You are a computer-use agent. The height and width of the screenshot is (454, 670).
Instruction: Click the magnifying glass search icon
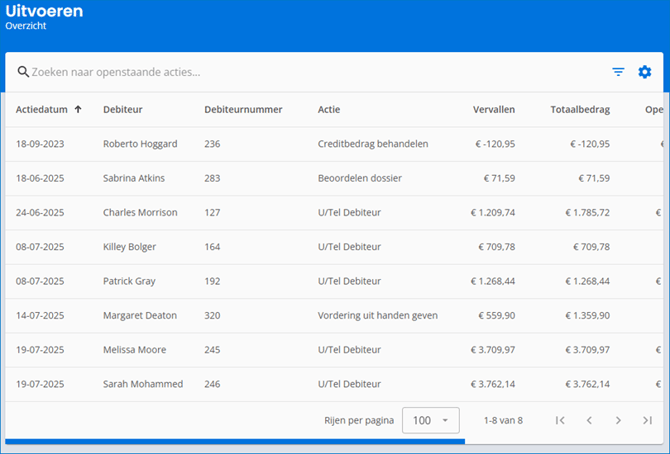tap(23, 72)
